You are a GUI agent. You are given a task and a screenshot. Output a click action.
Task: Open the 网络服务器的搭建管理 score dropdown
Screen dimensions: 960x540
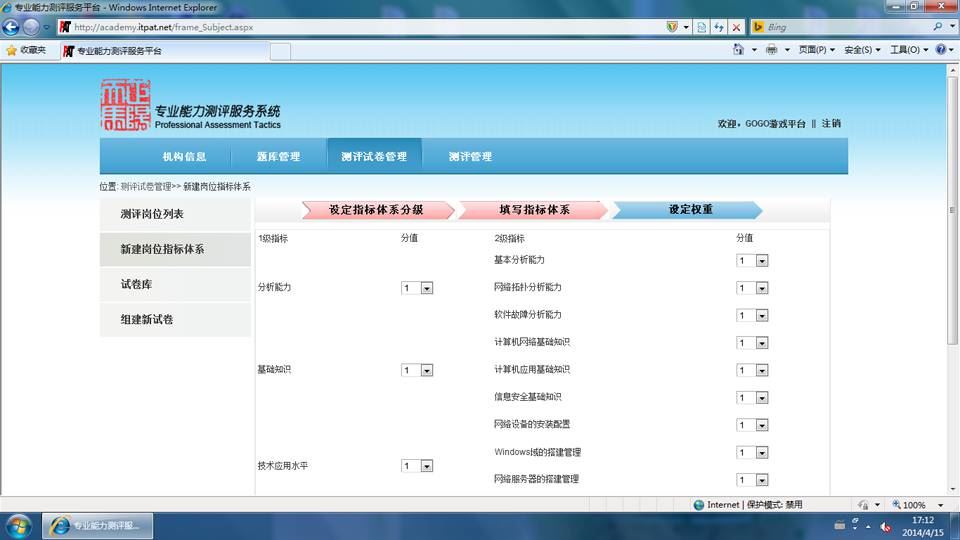click(x=752, y=480)
